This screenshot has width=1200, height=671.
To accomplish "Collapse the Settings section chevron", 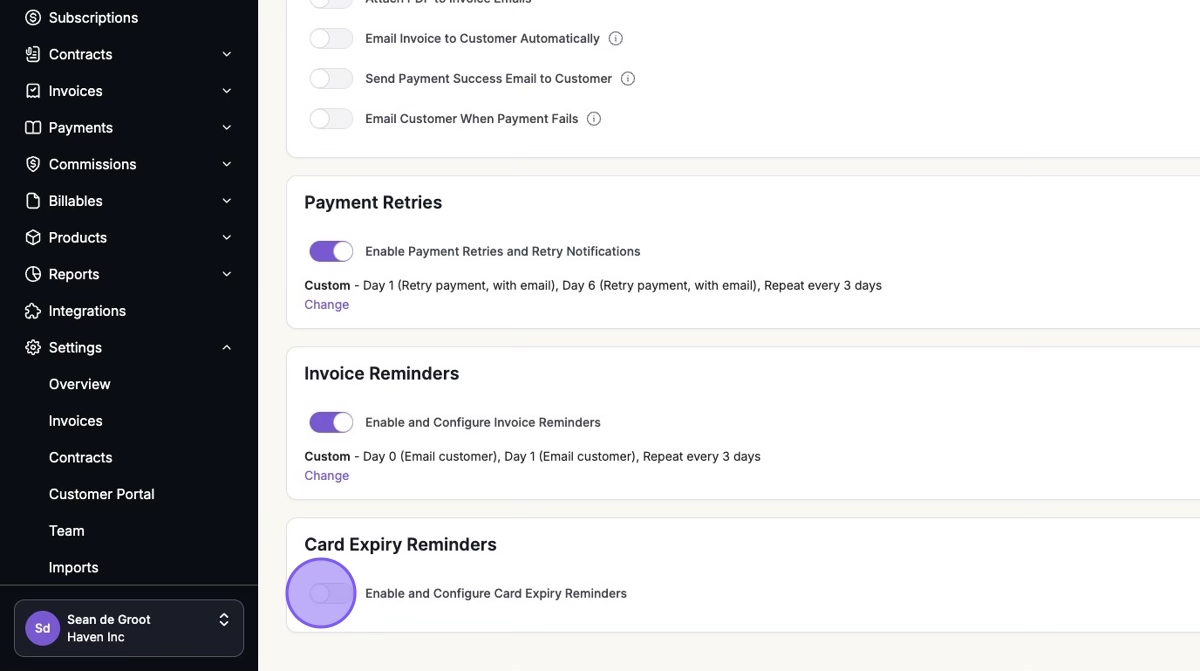I will (227, 348).
